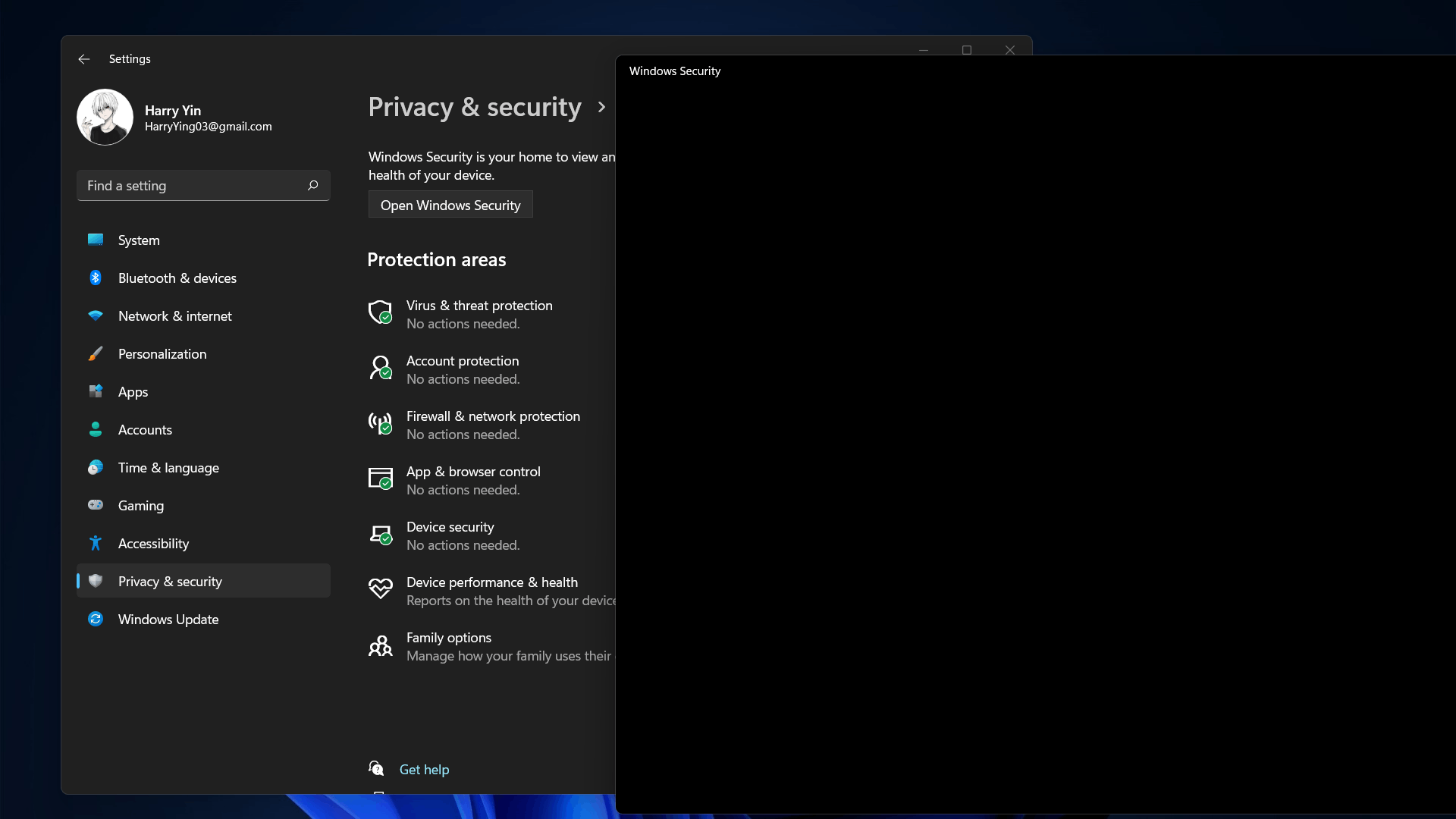
Task: Click the Get help chat icon
Action: [x=376, y=769]
